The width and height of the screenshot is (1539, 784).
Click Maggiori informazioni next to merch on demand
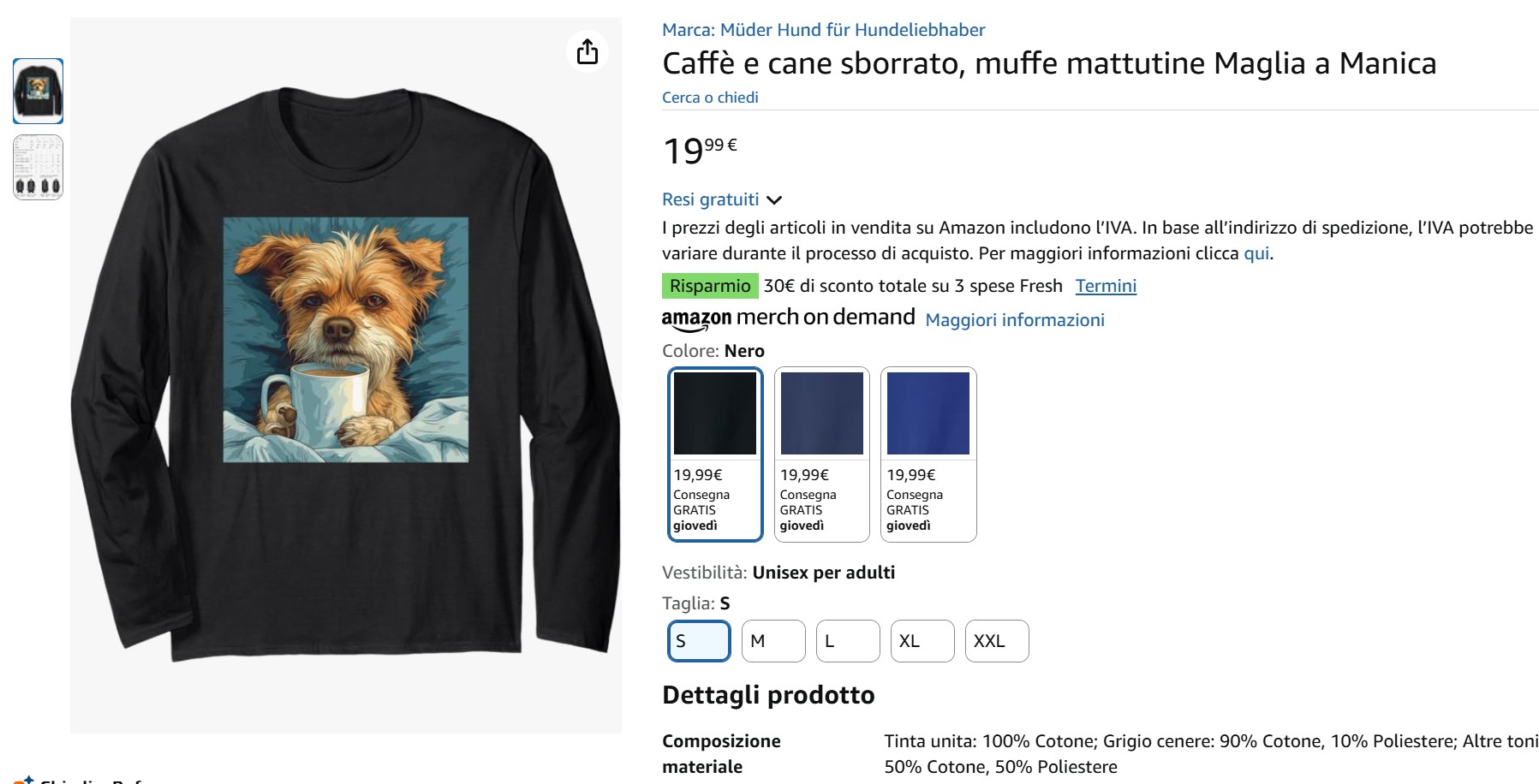pos(1015,320)
